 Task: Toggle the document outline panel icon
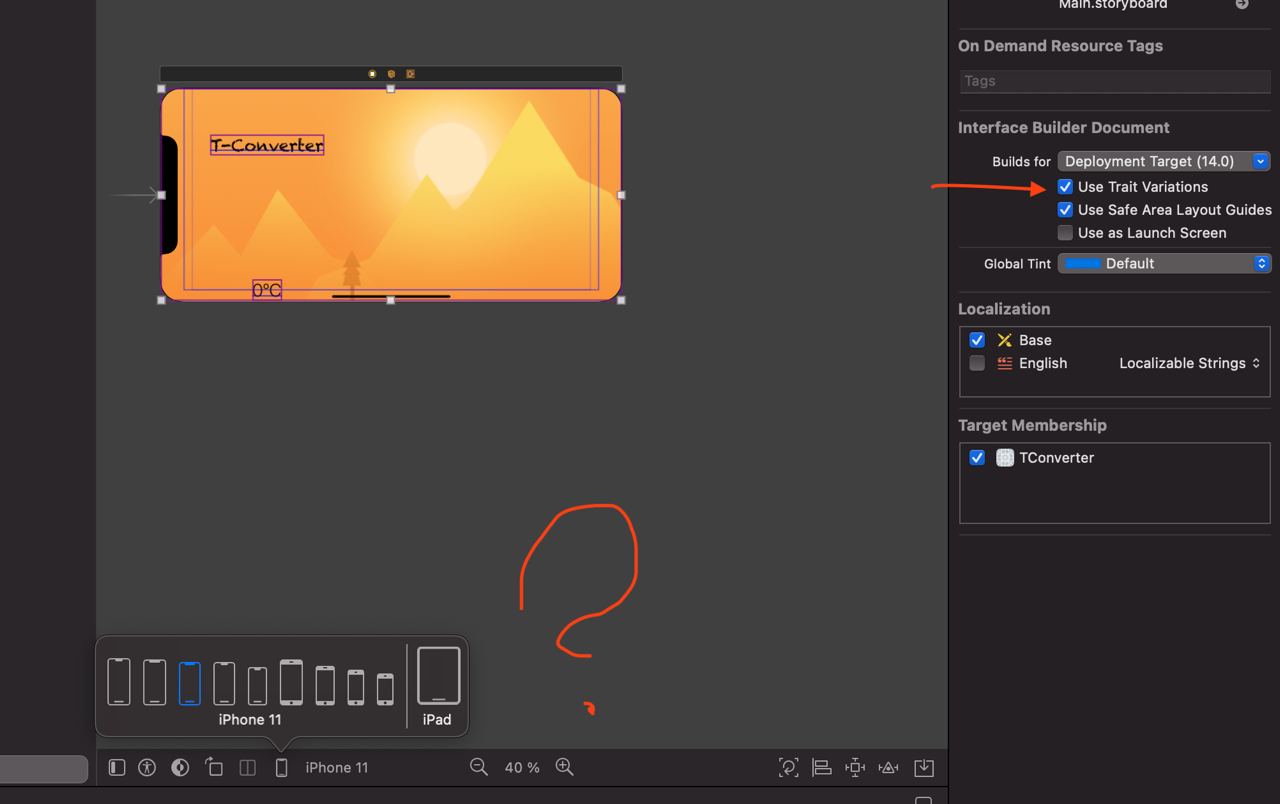[x=117, y=768]
